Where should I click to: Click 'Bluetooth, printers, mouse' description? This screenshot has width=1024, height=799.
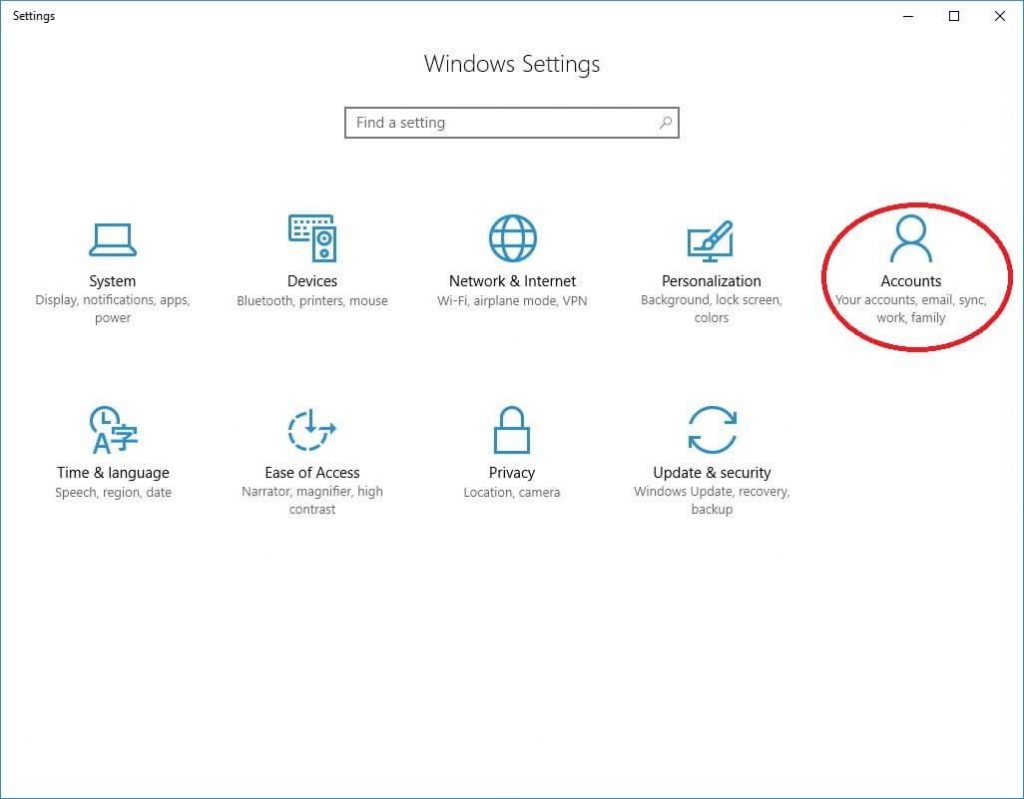[x=312, y=301]
